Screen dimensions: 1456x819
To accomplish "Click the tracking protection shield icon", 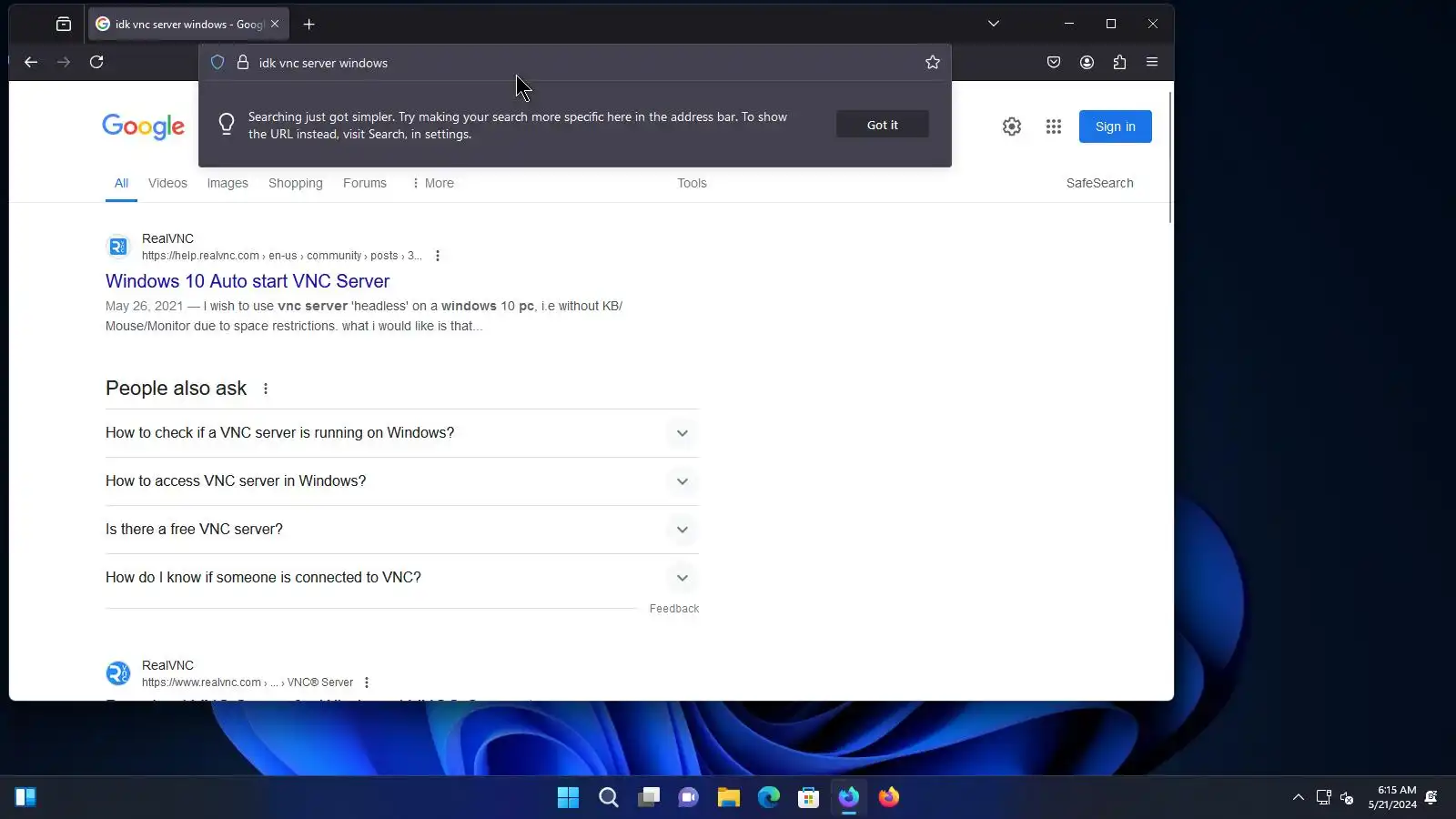I will click(217, 63).
